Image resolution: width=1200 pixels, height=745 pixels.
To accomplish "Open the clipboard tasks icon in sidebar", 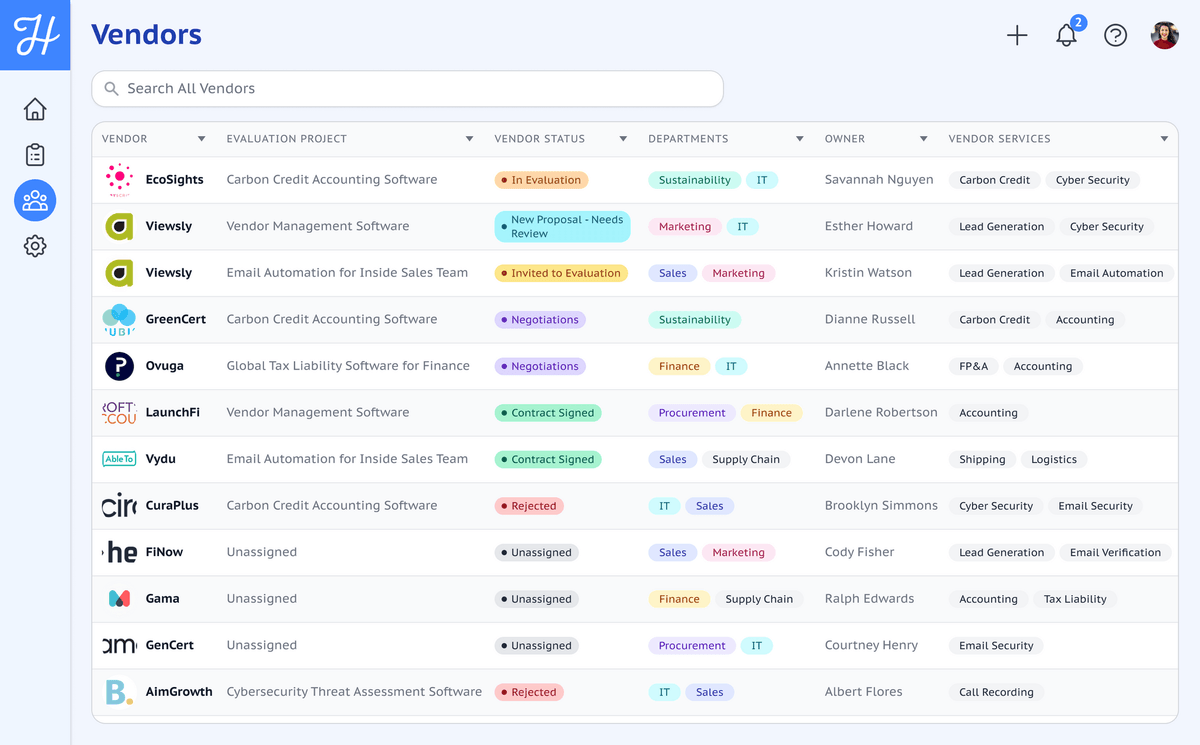I will click(x=35, y=155).
